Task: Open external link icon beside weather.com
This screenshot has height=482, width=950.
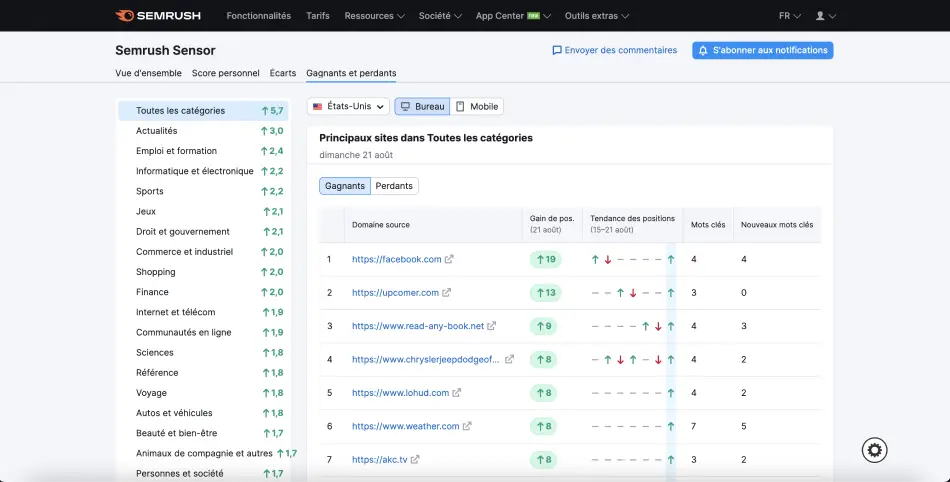Action: (x=467, y=426)
